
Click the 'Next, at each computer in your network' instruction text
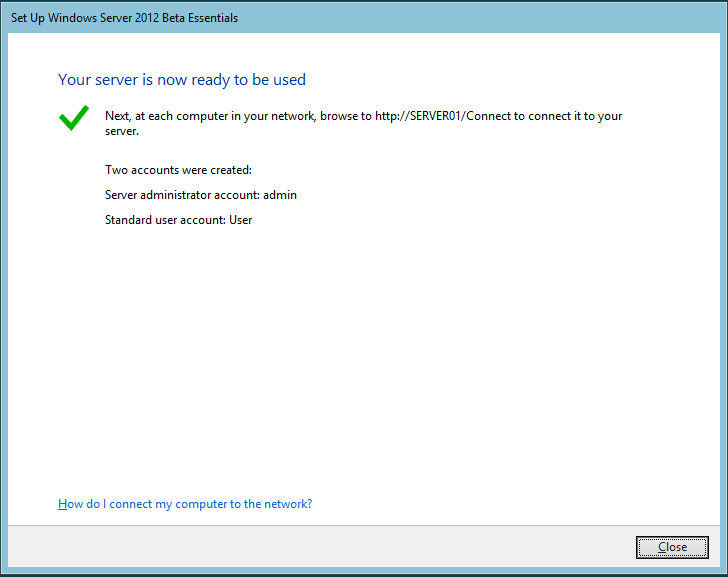[363, 123]
